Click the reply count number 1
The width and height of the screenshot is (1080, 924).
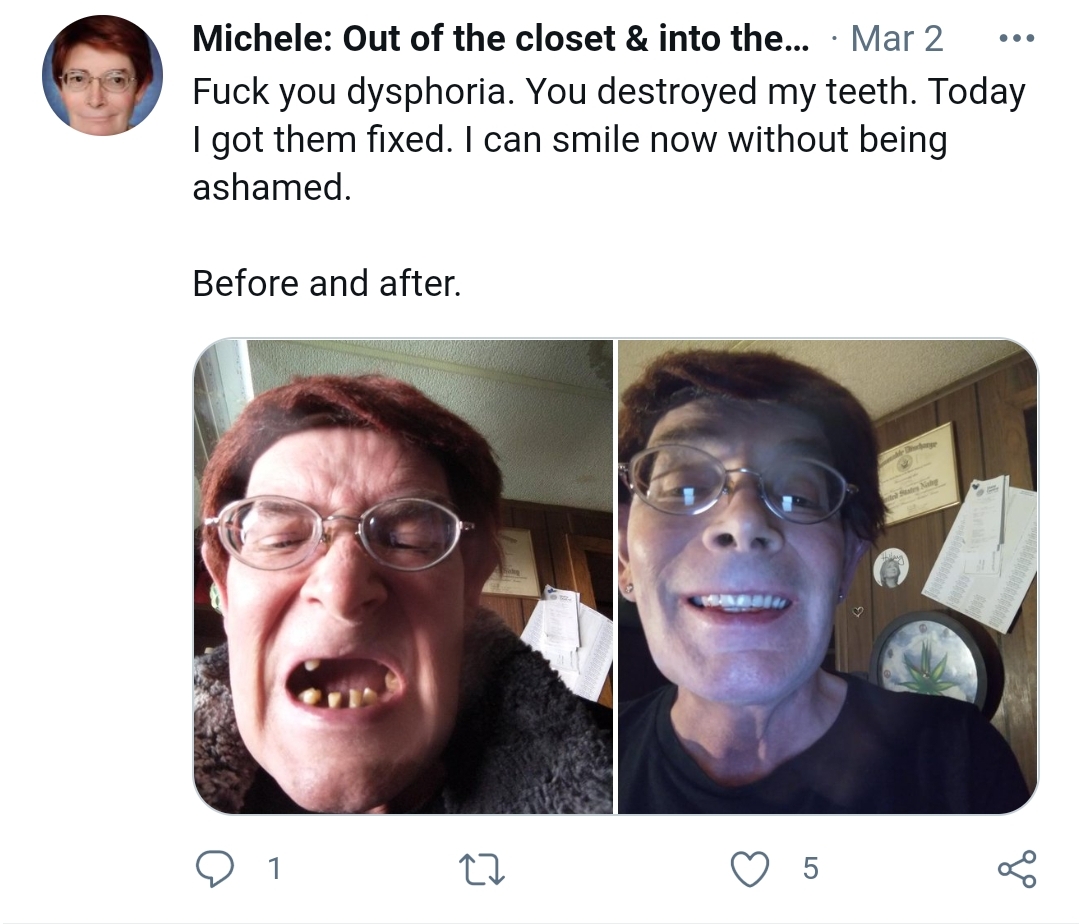click(x=274, y=869)
